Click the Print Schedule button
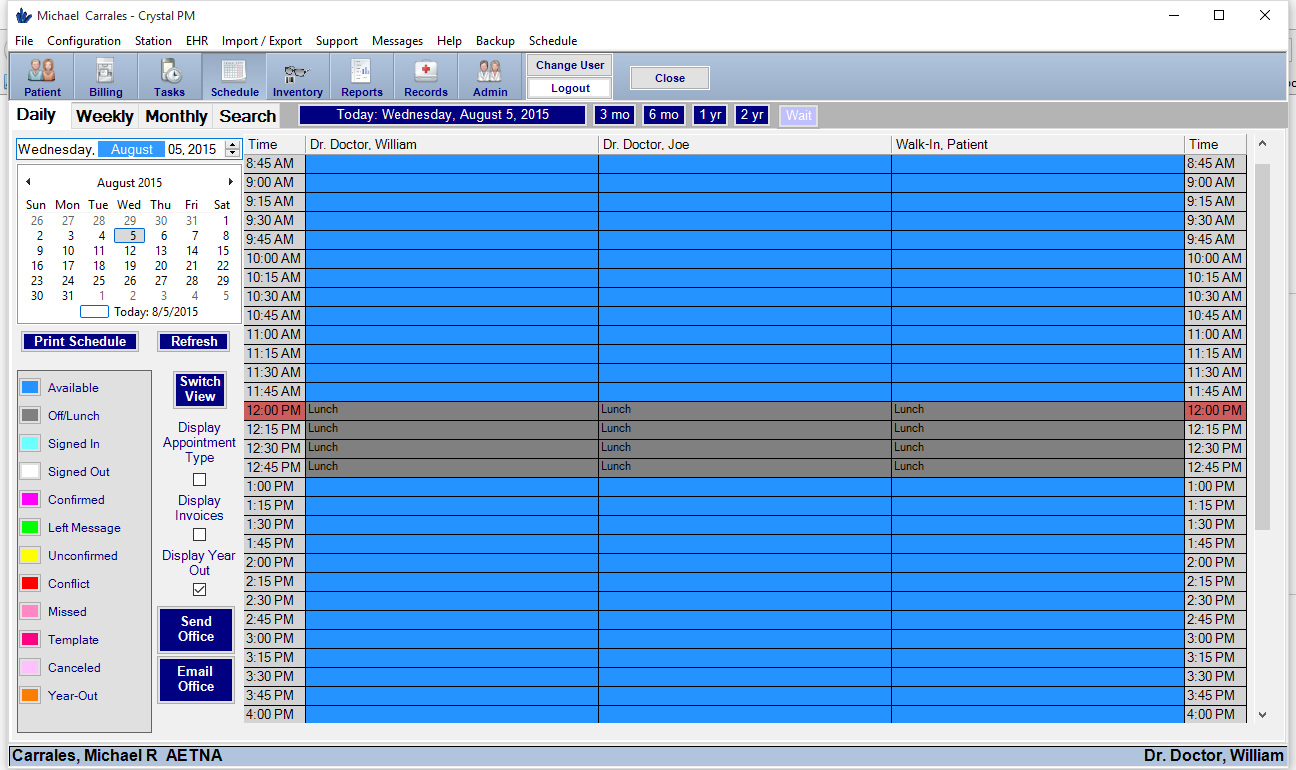 pyautogui.click(x=80, y=341)
